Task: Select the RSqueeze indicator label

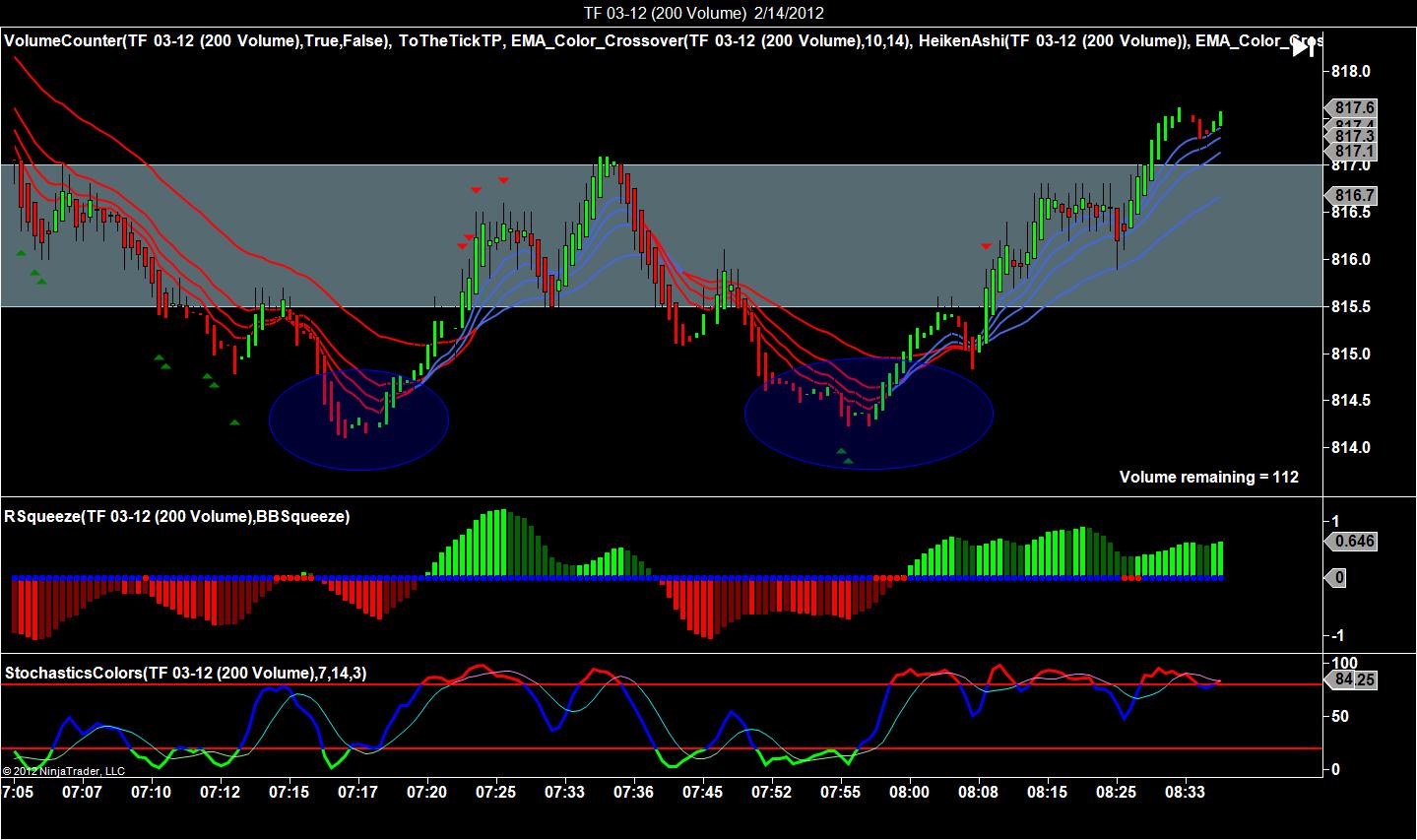Action: (177, 516)
